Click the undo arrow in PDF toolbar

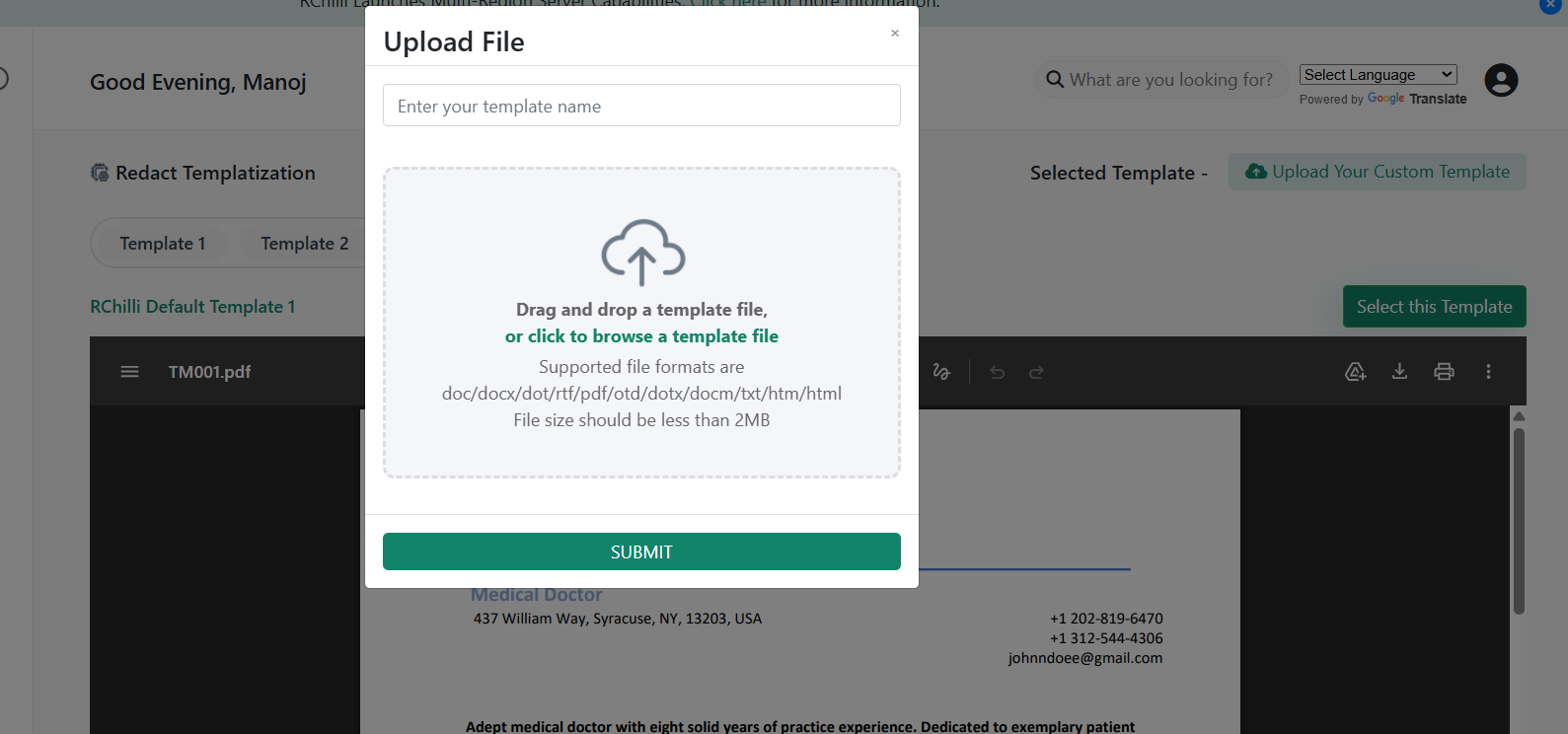(997, 372)
